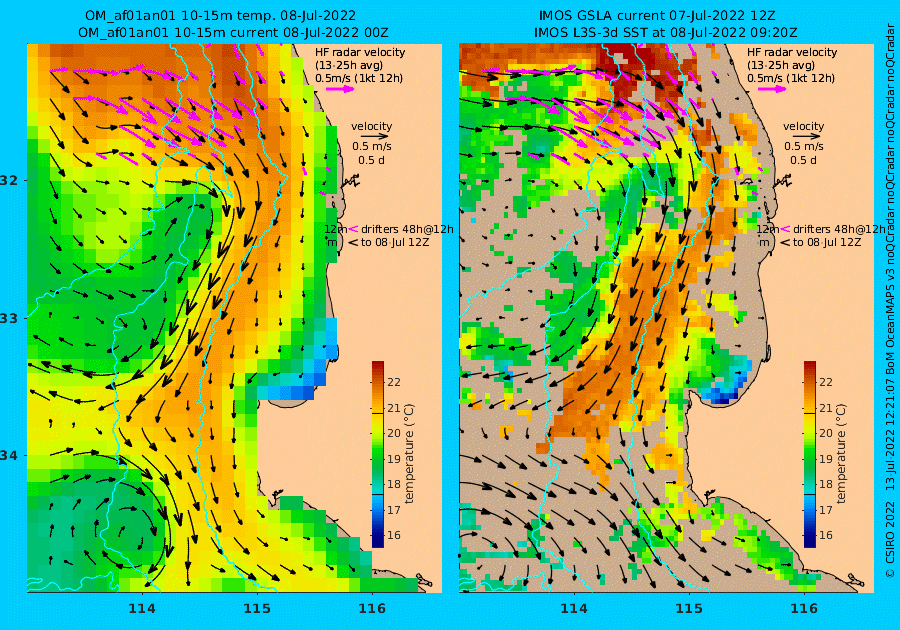Click colorbar tick '22' in IMOS panel
This screenshot has width=900, height=630.
click(x=825, y=382)
